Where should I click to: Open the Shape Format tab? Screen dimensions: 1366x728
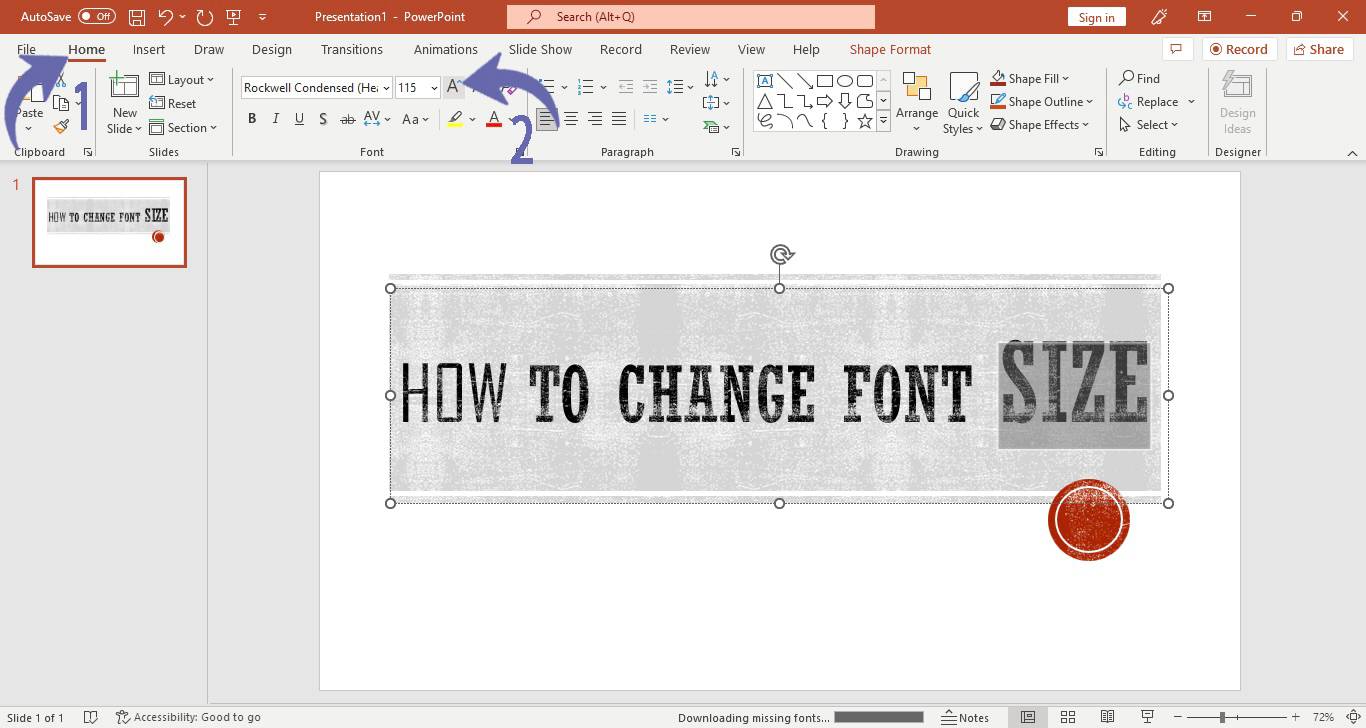pos(890,49)
